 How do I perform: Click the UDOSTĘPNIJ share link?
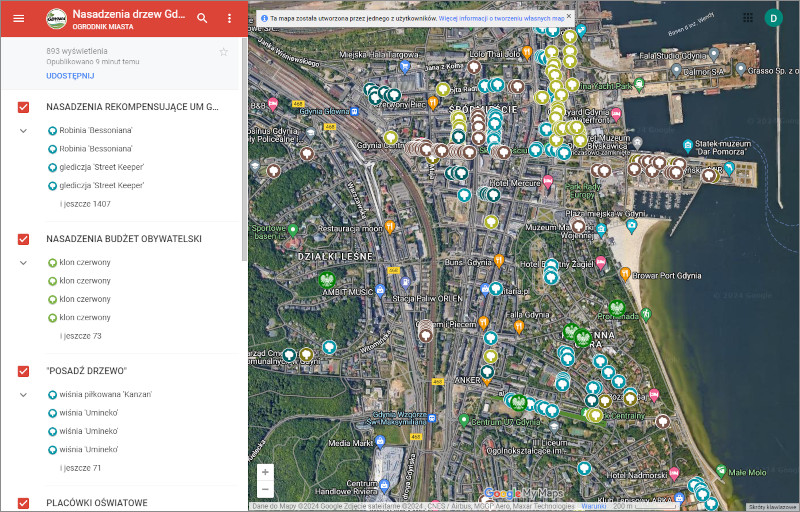(x=70, y=75)
